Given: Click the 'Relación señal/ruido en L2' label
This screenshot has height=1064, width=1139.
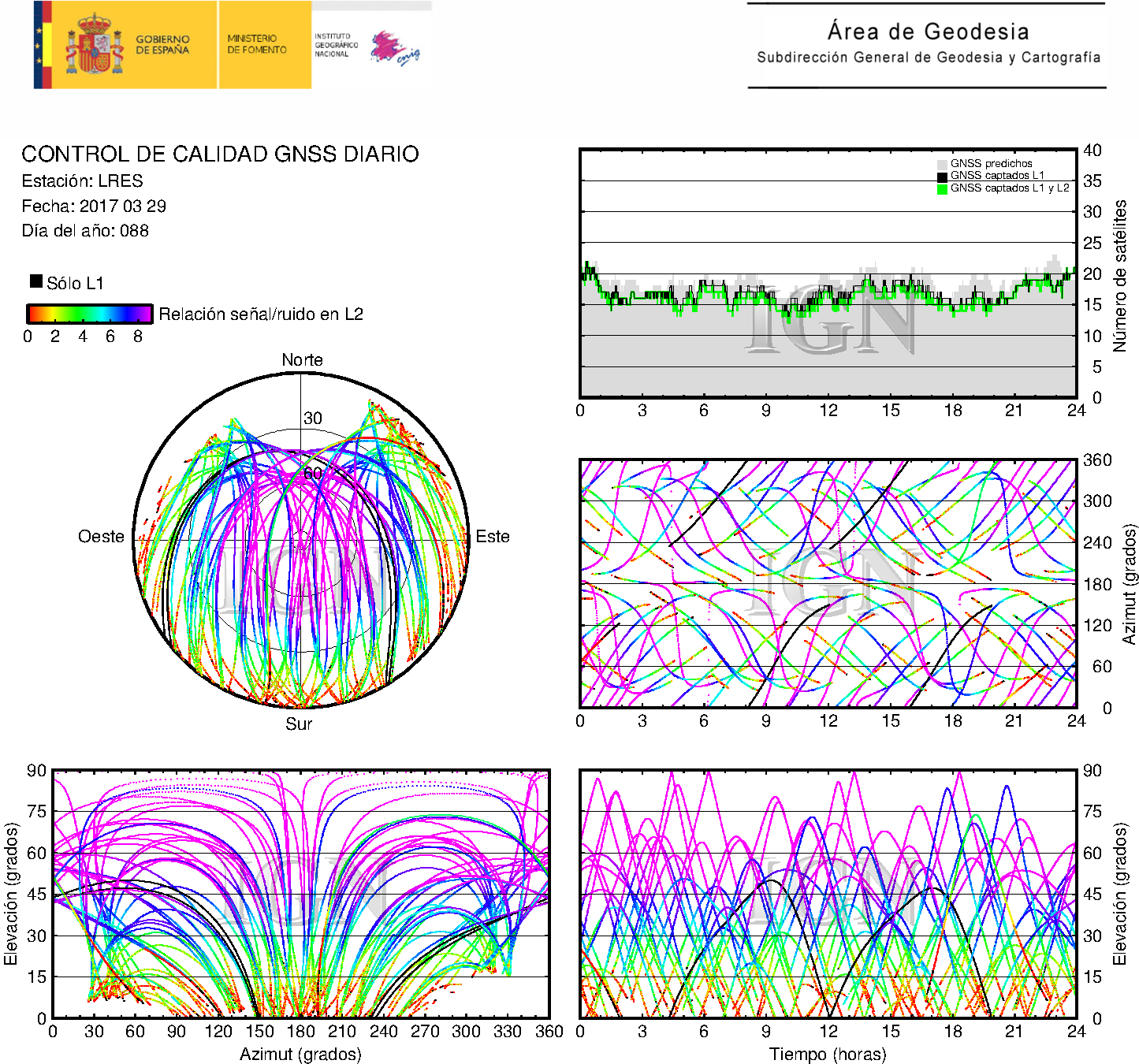Looking at the screenshot, I should (261, 314).
